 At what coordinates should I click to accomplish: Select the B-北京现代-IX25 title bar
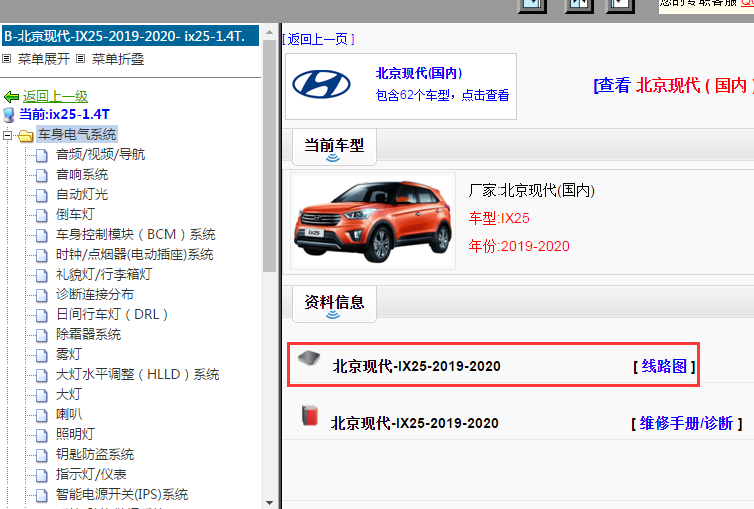click(x=130, y=36)
